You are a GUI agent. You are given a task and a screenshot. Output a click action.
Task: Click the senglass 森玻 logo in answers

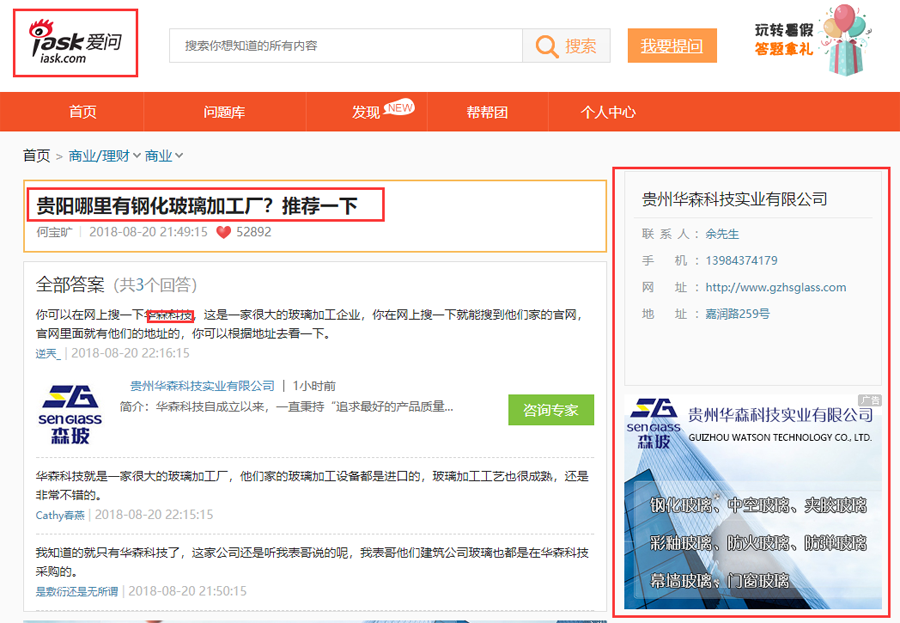pyautogui.click(x=70, y=415)
